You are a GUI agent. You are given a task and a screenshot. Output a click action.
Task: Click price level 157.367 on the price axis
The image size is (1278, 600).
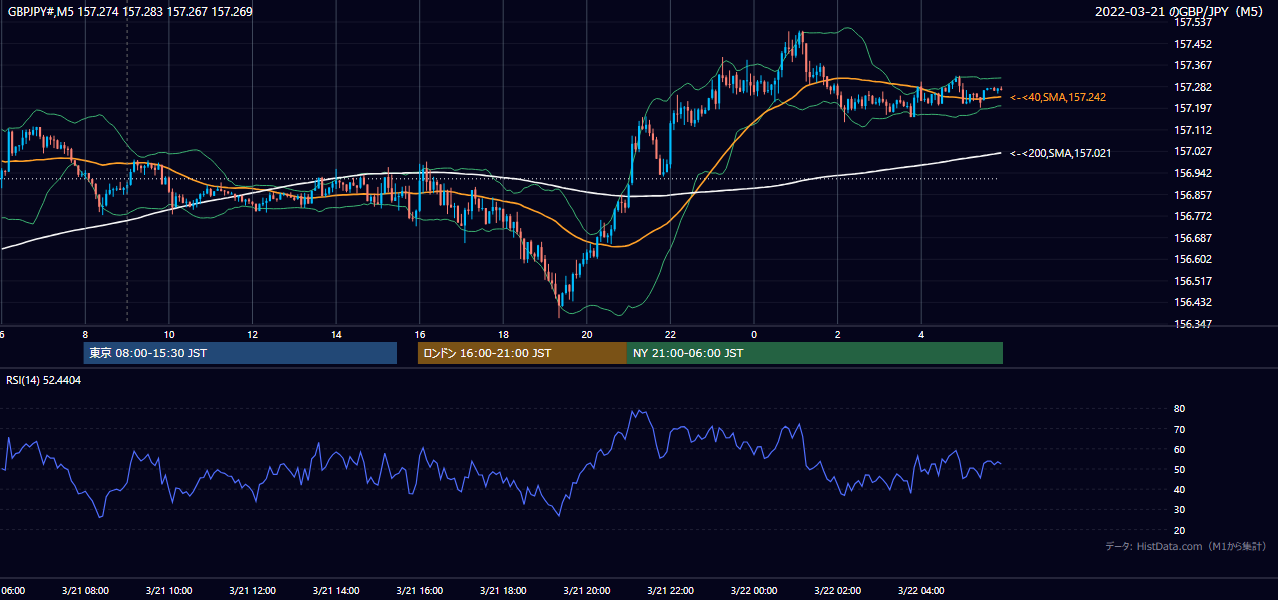pyautogui.click(x=1193, y=65)
